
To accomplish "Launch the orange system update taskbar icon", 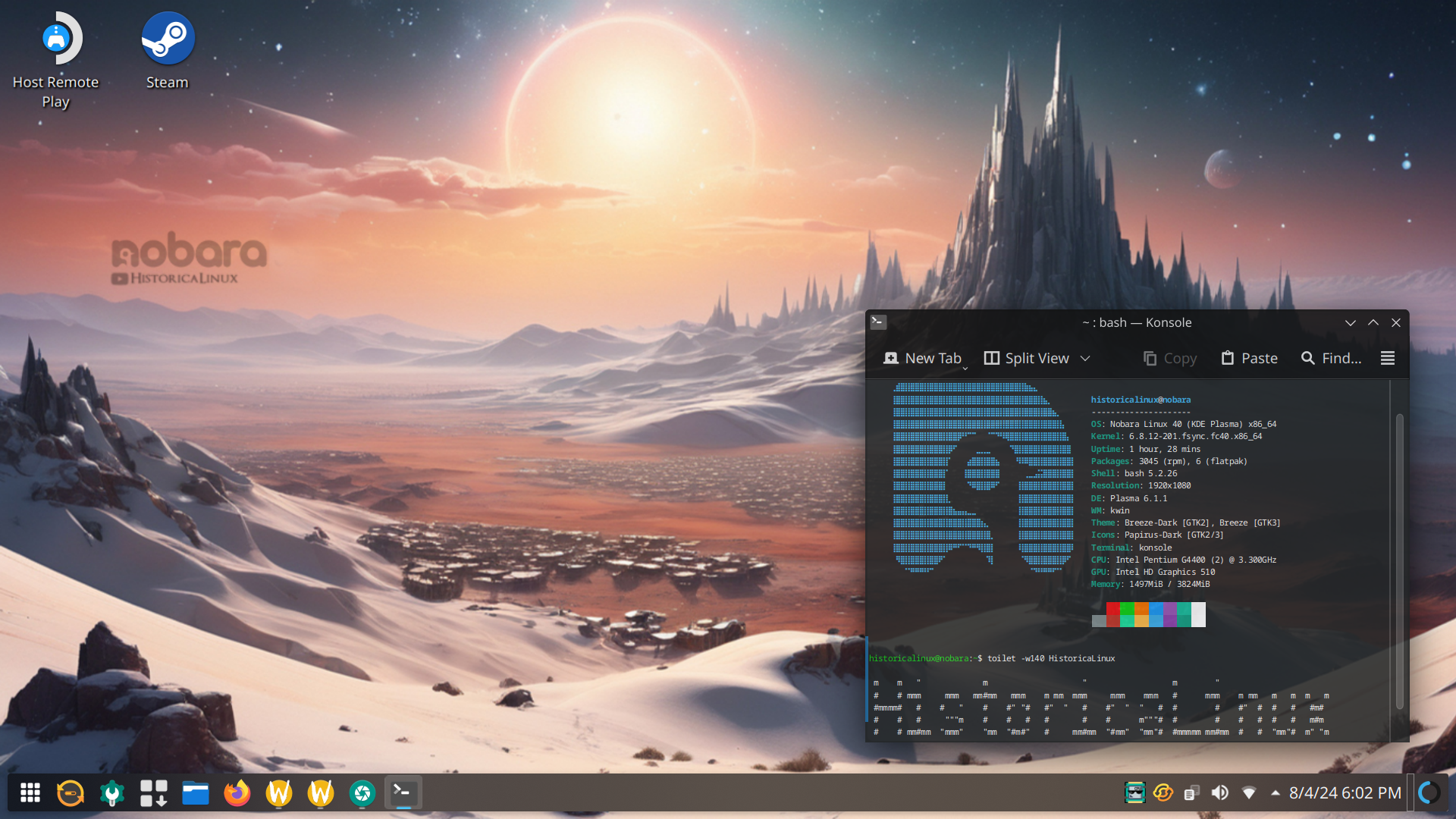I will 71,793.
